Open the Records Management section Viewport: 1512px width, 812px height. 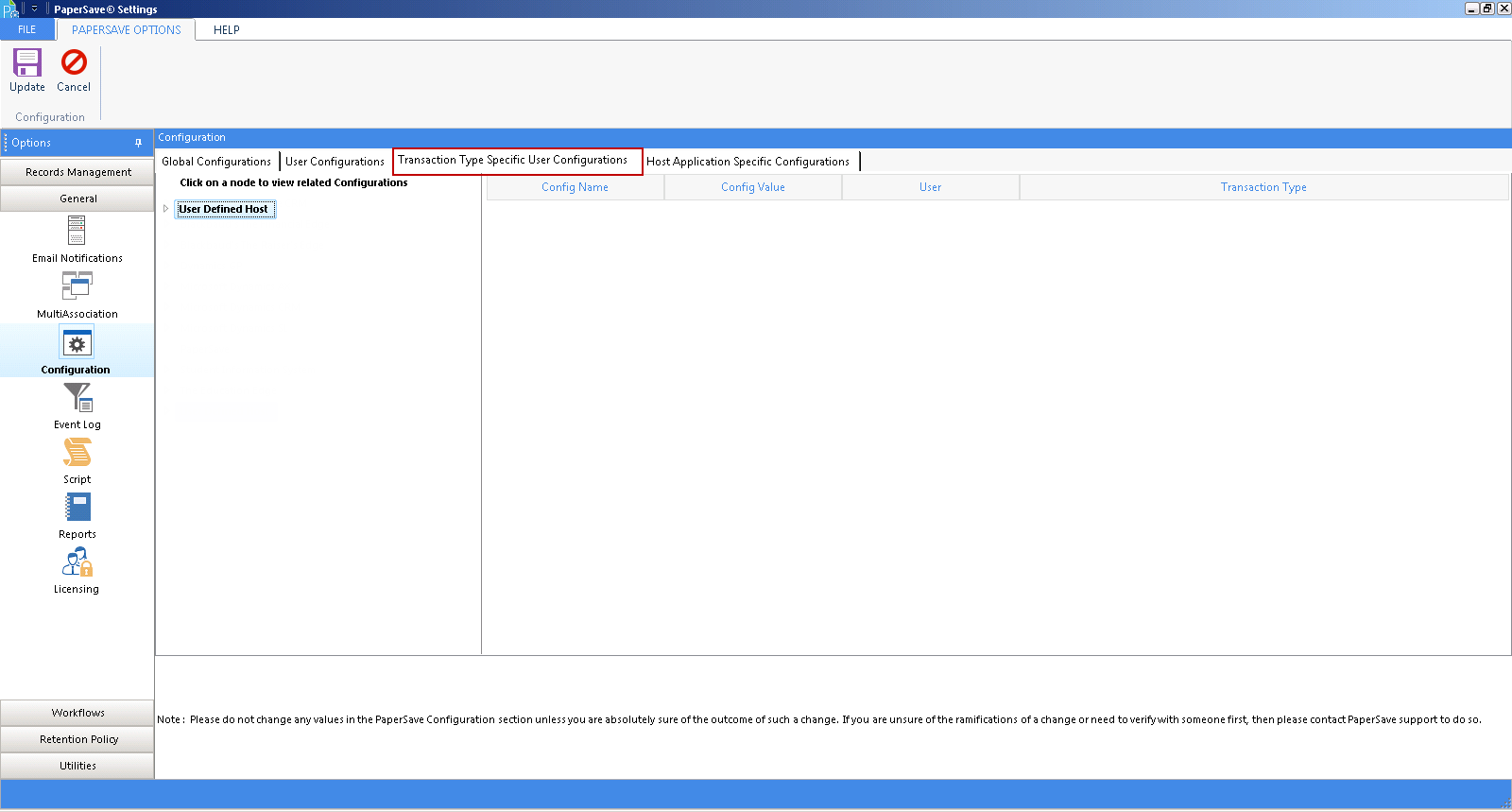[x=77, y=172]
